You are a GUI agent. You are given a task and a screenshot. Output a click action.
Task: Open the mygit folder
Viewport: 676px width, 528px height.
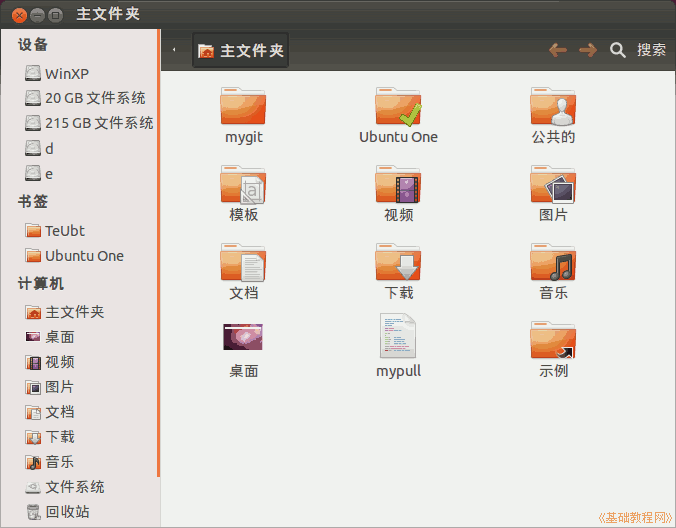pyautogui.click(x=243, y=106)
